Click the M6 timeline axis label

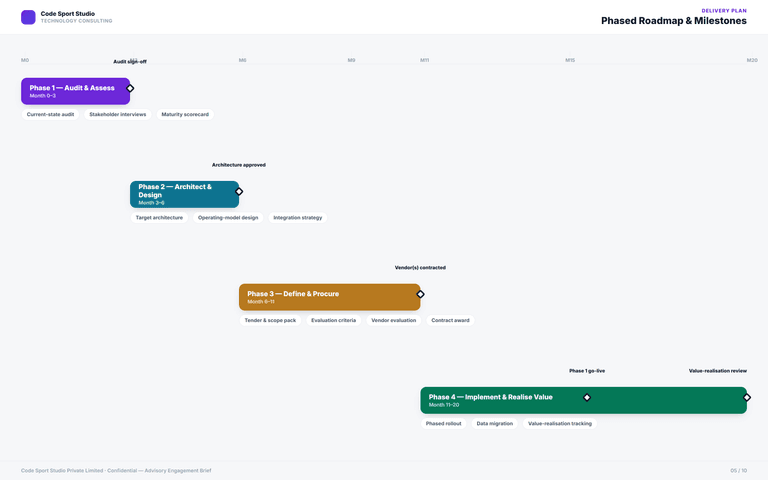242,60
